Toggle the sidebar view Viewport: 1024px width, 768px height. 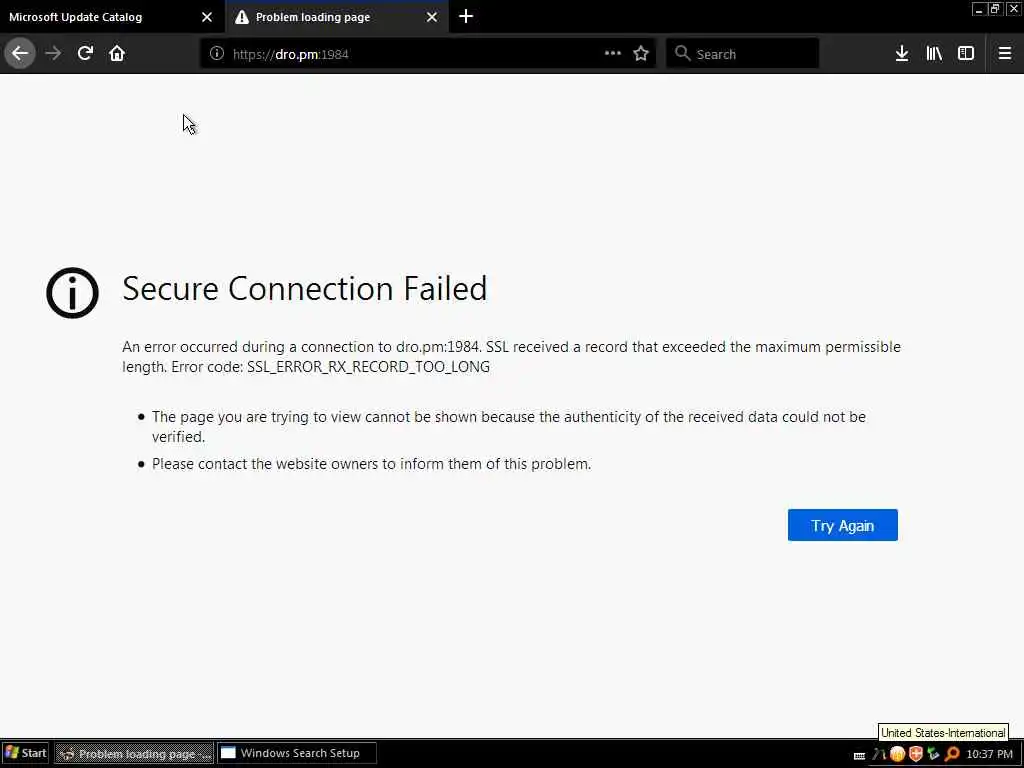click(966, 54)
